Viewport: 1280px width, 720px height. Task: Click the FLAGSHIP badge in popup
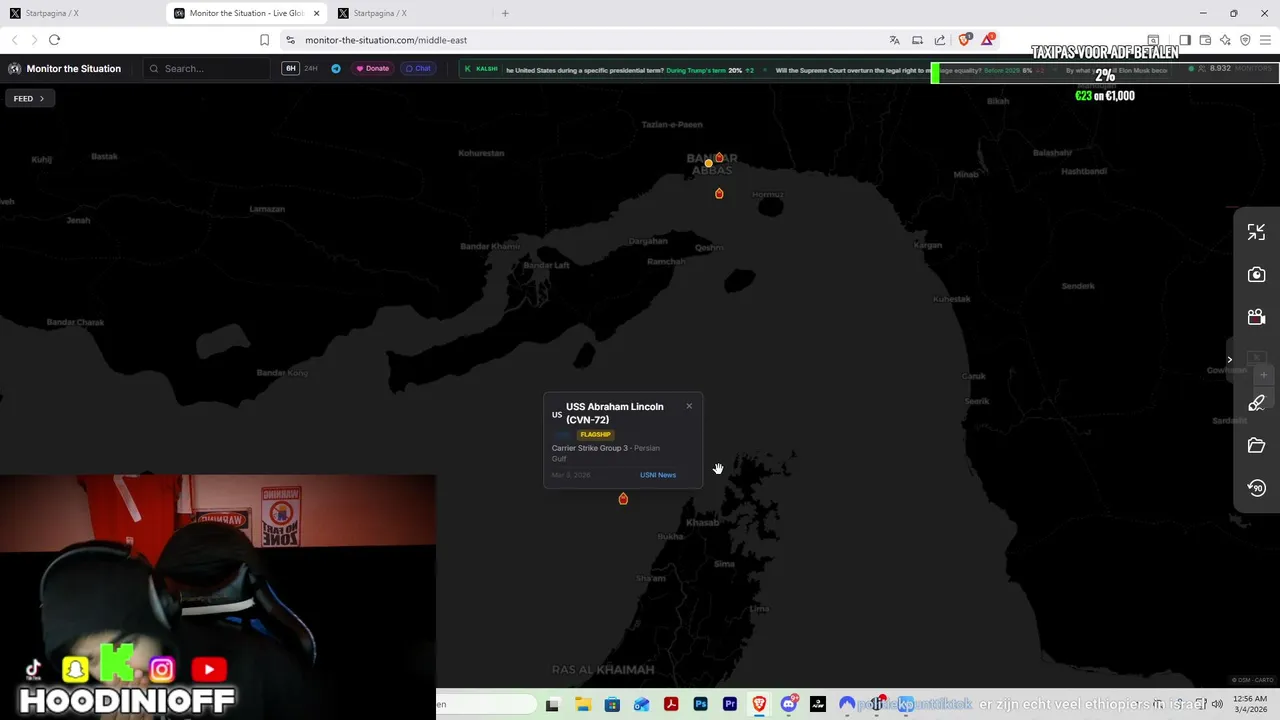point(595,435)
